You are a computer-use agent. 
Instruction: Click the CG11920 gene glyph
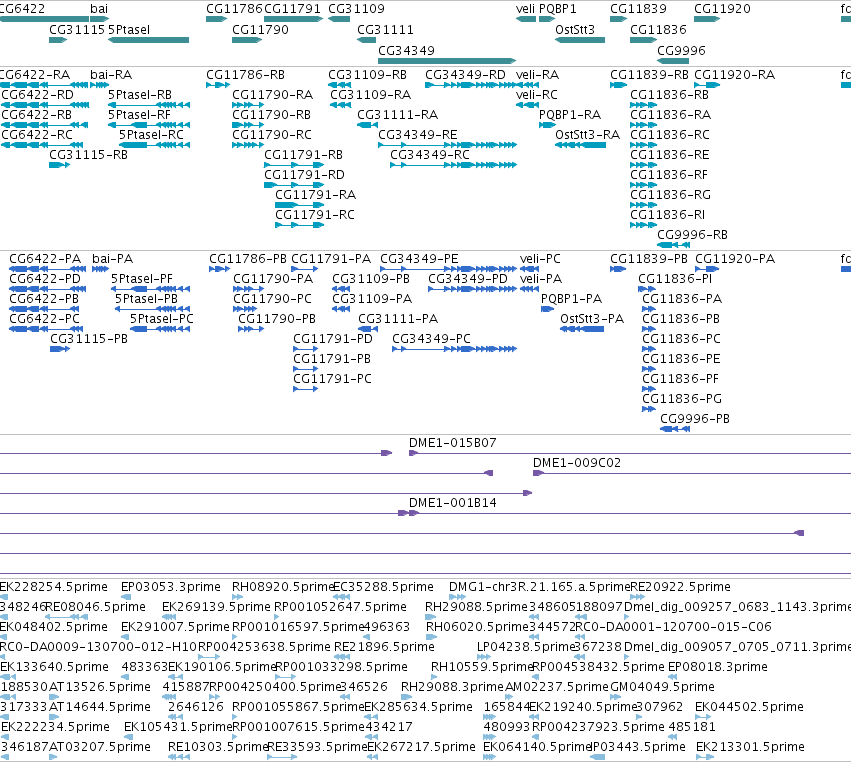[x=707, y=19]
